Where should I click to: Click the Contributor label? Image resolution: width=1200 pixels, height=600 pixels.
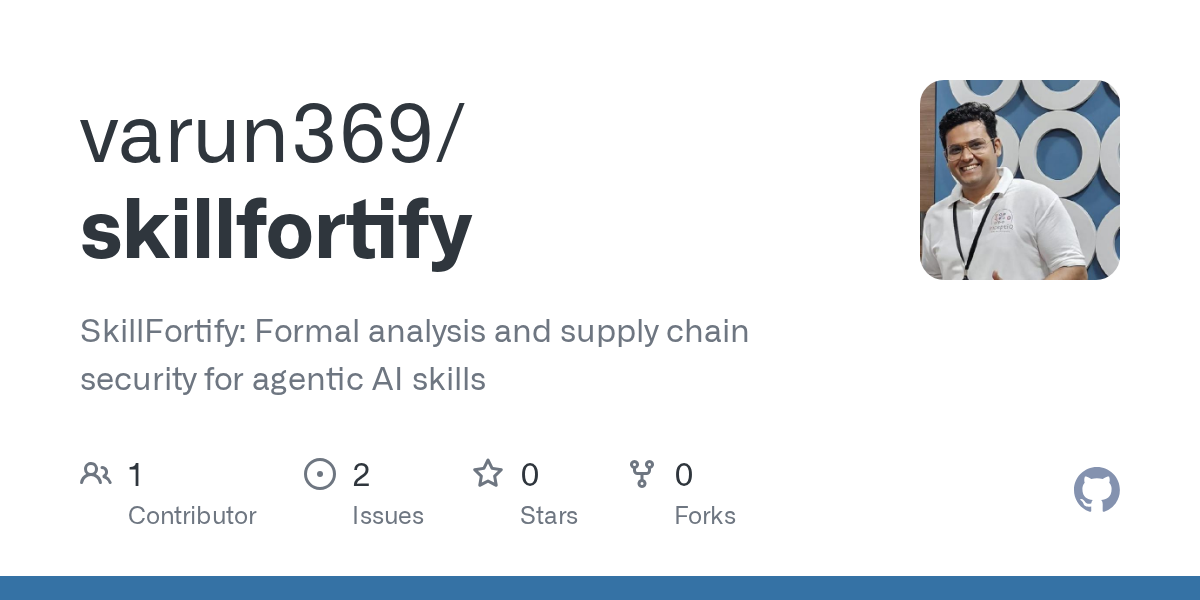point(192,516)
